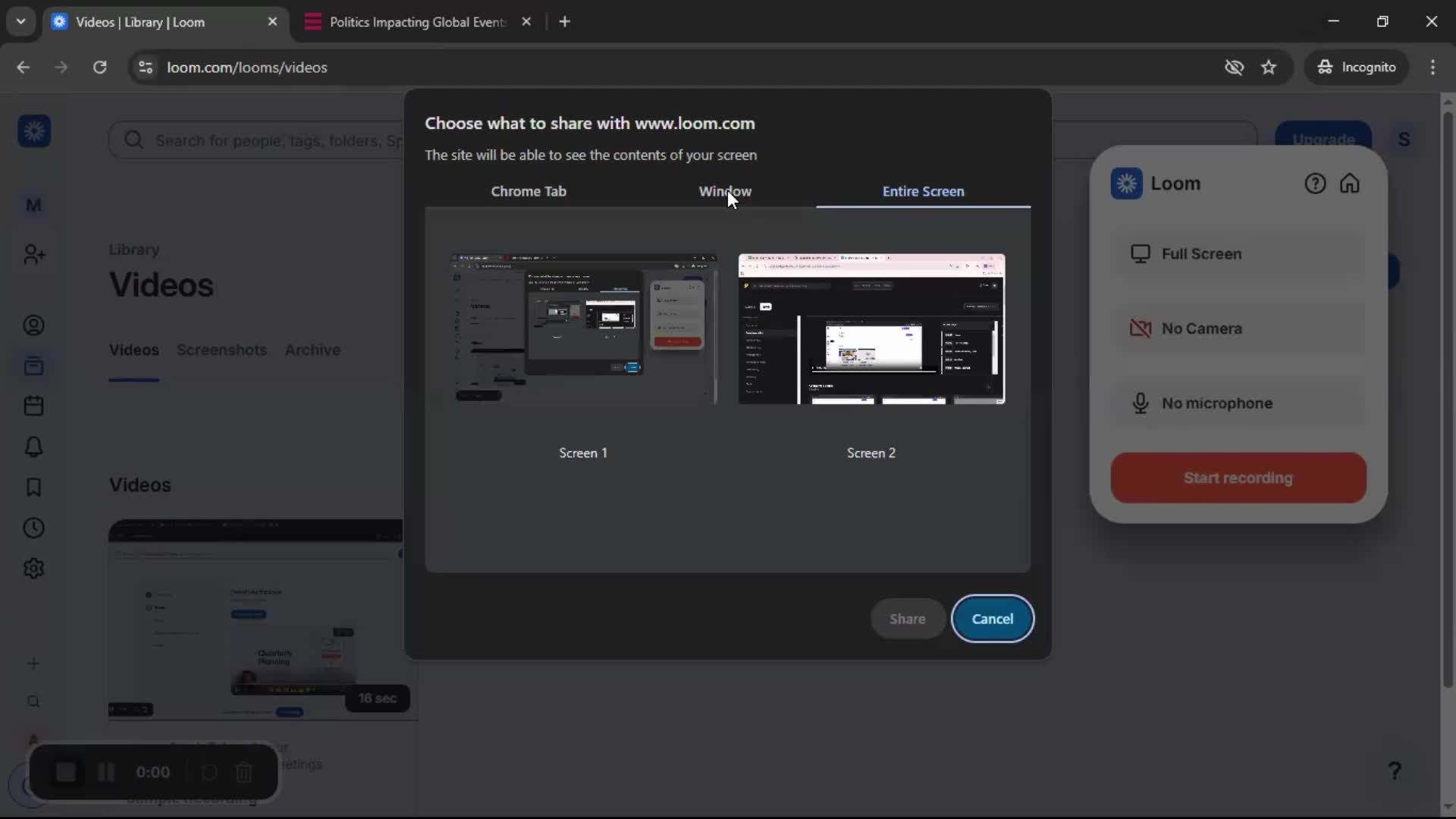This screenshot has height=819, width=1456.
Task: Click the Start recording button
Action: [x=1238, y=478]
